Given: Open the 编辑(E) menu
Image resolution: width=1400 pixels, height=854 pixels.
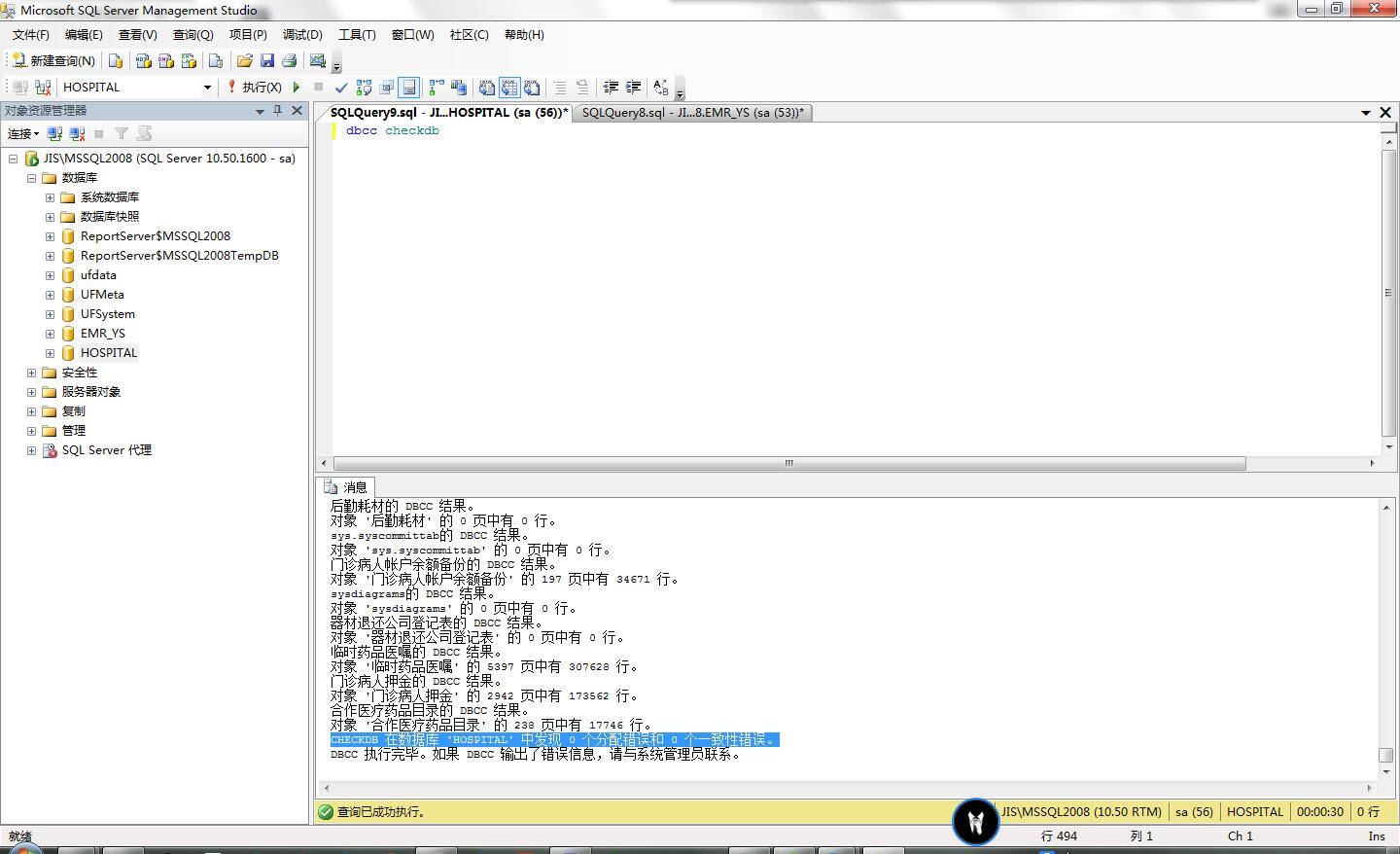Looking at the screenshot, I should [x=84, y=35].
